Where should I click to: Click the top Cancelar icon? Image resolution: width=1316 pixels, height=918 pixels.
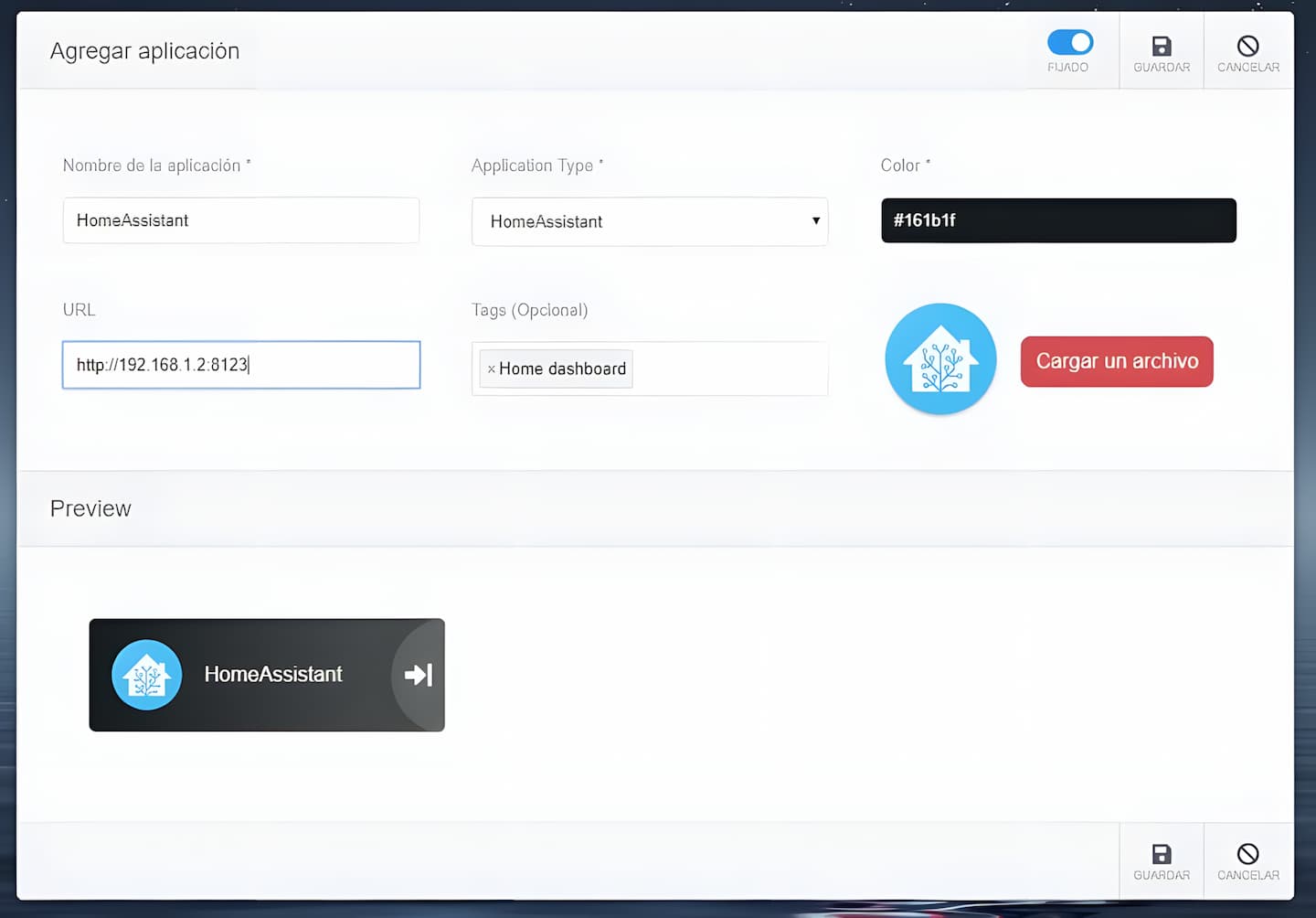1247,47
